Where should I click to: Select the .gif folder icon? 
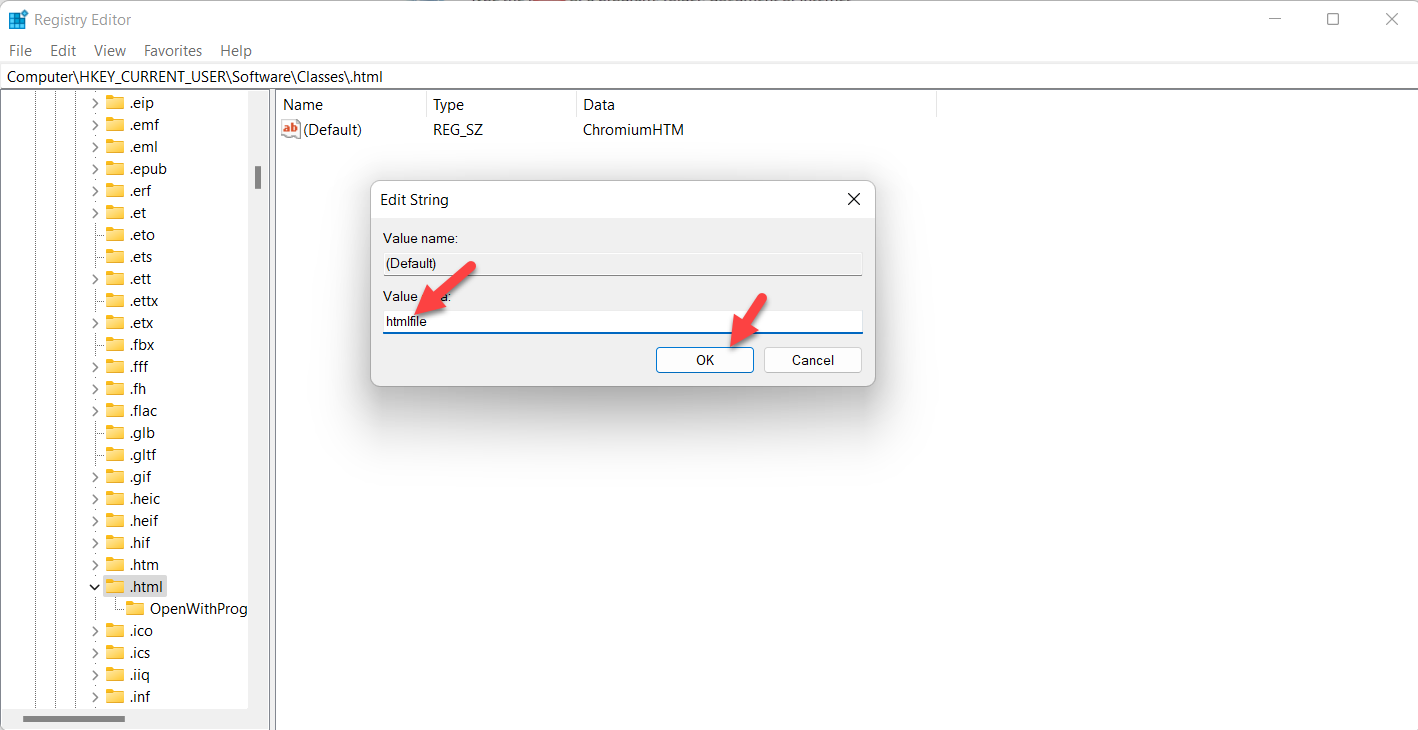115,477
